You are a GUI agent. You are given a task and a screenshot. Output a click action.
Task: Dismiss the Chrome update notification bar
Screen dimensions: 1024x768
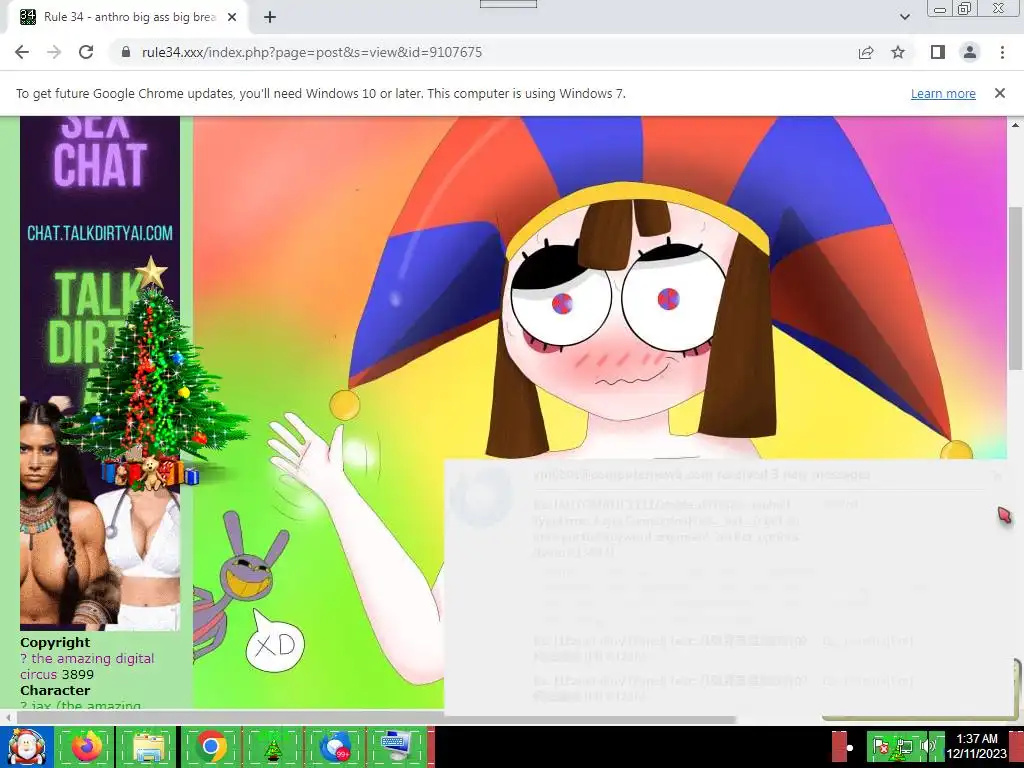(x=1000, y=93)
